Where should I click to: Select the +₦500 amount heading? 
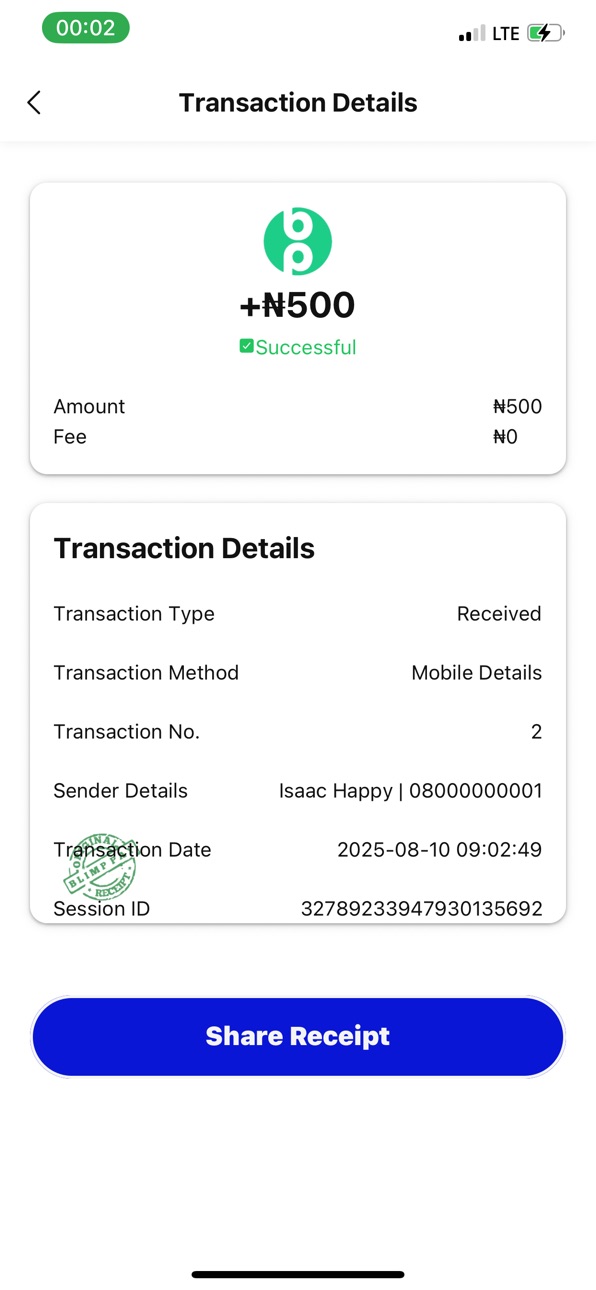point(298,304)
